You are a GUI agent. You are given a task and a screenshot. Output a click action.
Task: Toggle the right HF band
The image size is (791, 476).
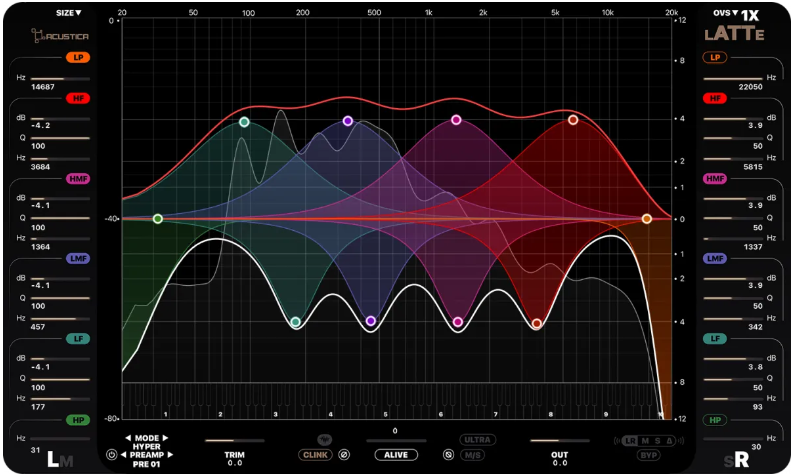click(x=715, y=98)
